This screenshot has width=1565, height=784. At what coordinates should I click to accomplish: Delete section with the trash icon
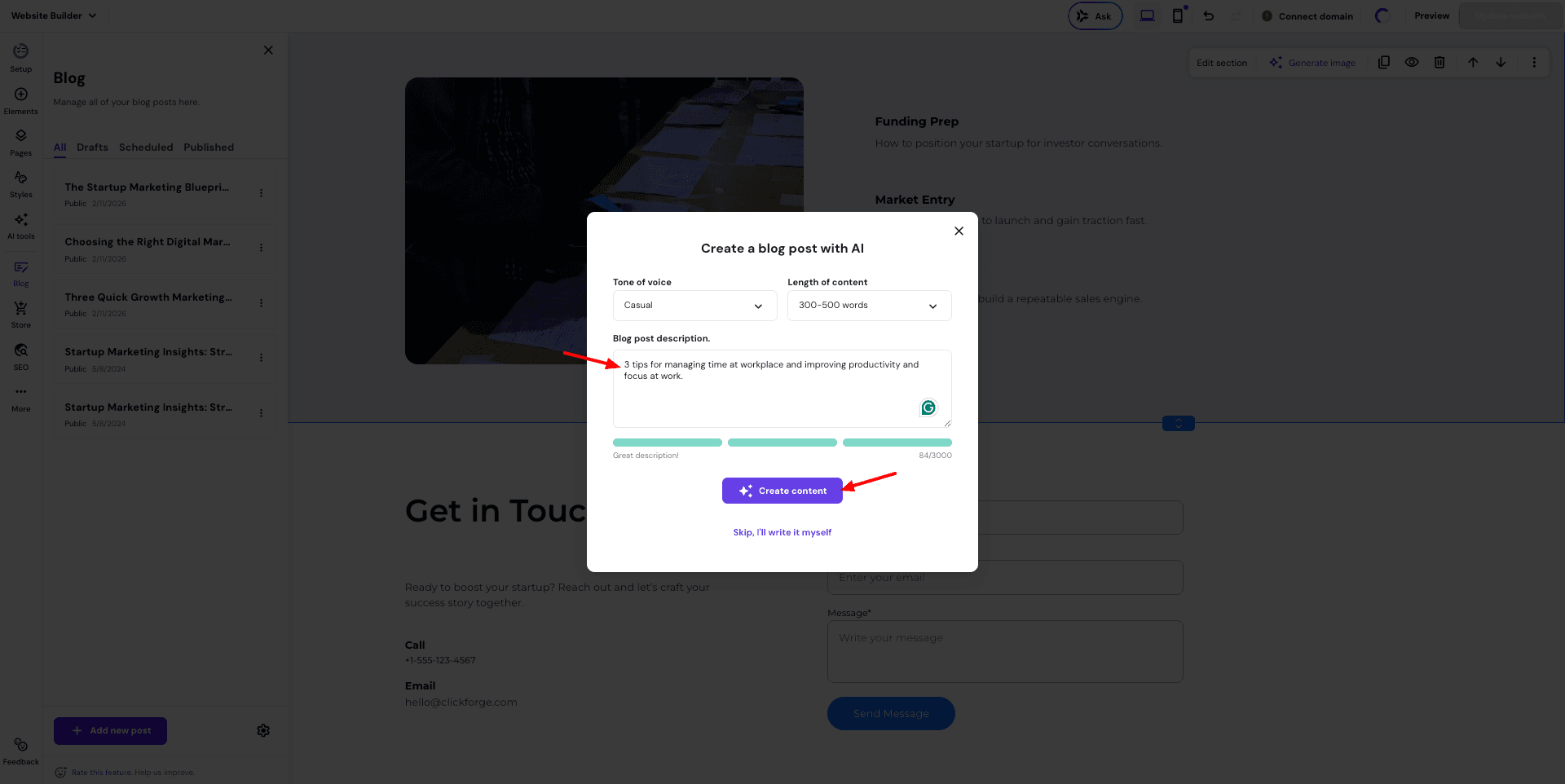(1439, 62)
